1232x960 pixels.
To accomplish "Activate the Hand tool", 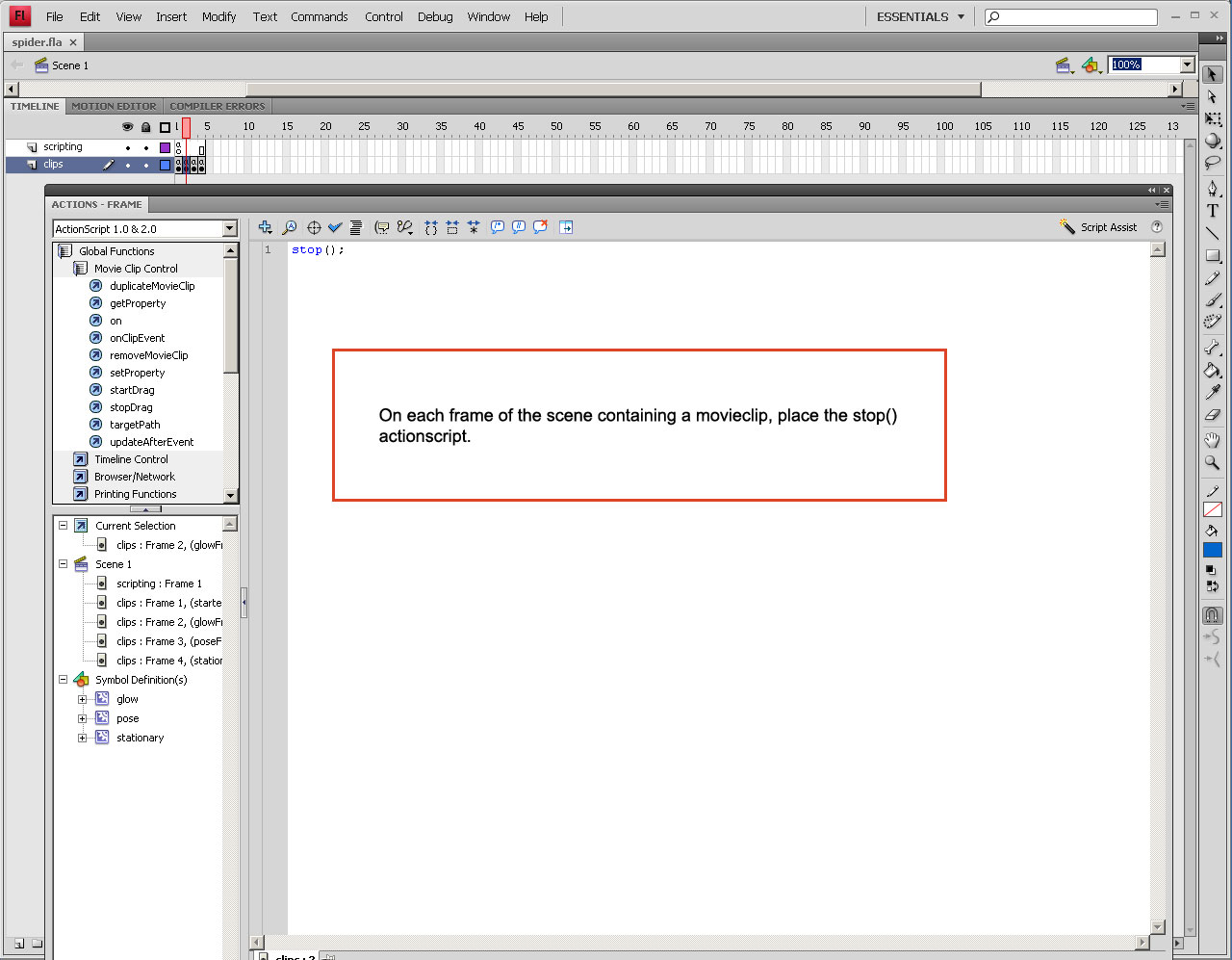I will click(1213, 440).
